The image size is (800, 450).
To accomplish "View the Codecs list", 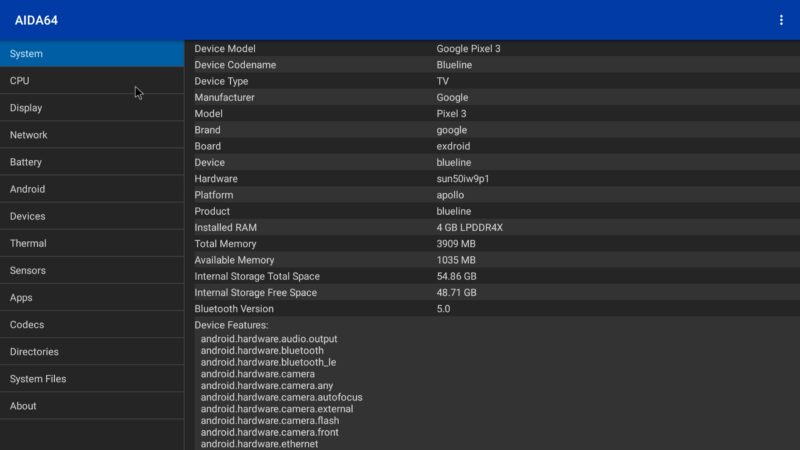I will pyautogui.click(x=92, y=324).
